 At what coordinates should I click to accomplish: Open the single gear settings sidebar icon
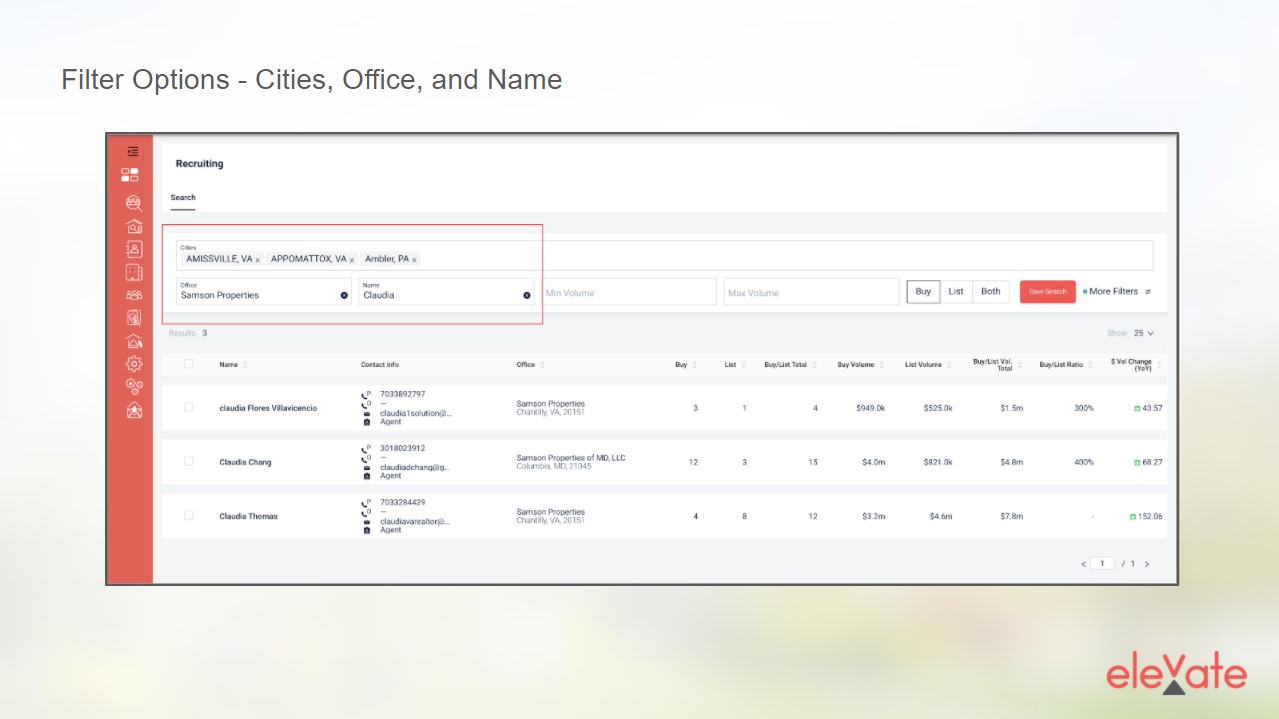coord(133,364)
